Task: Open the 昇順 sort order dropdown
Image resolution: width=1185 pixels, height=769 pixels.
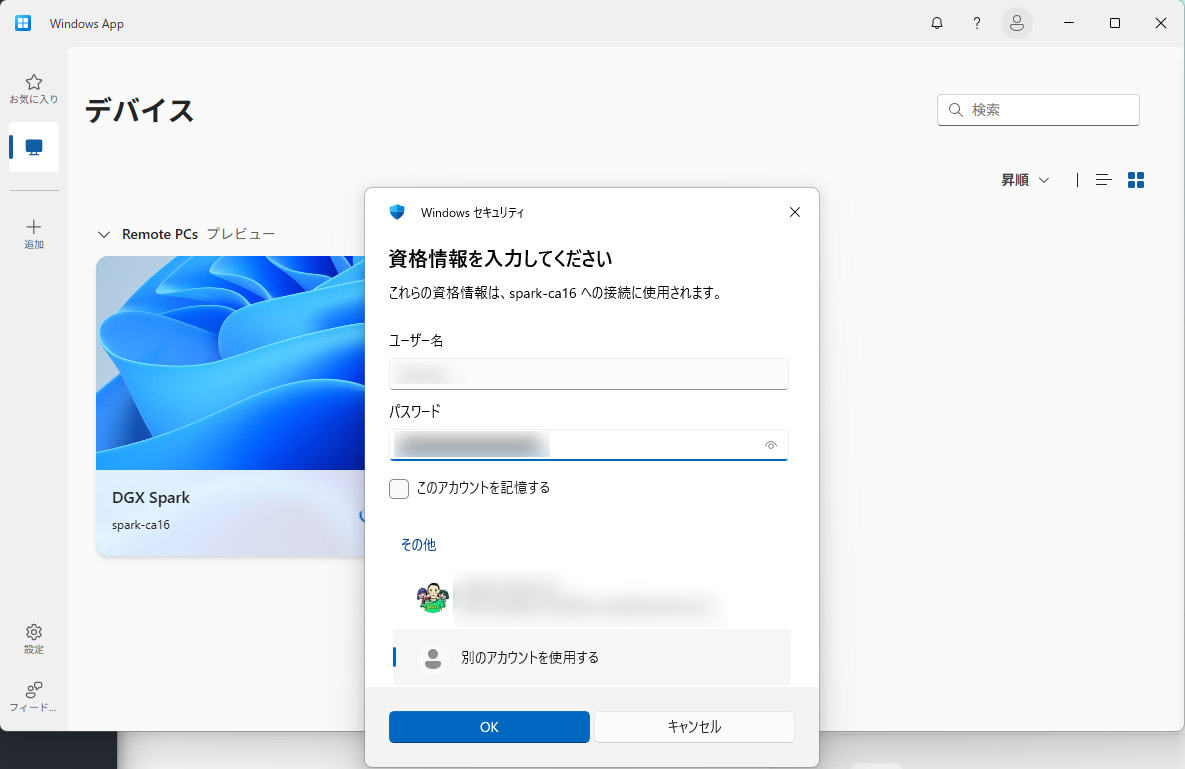Action: (1025, 180)
